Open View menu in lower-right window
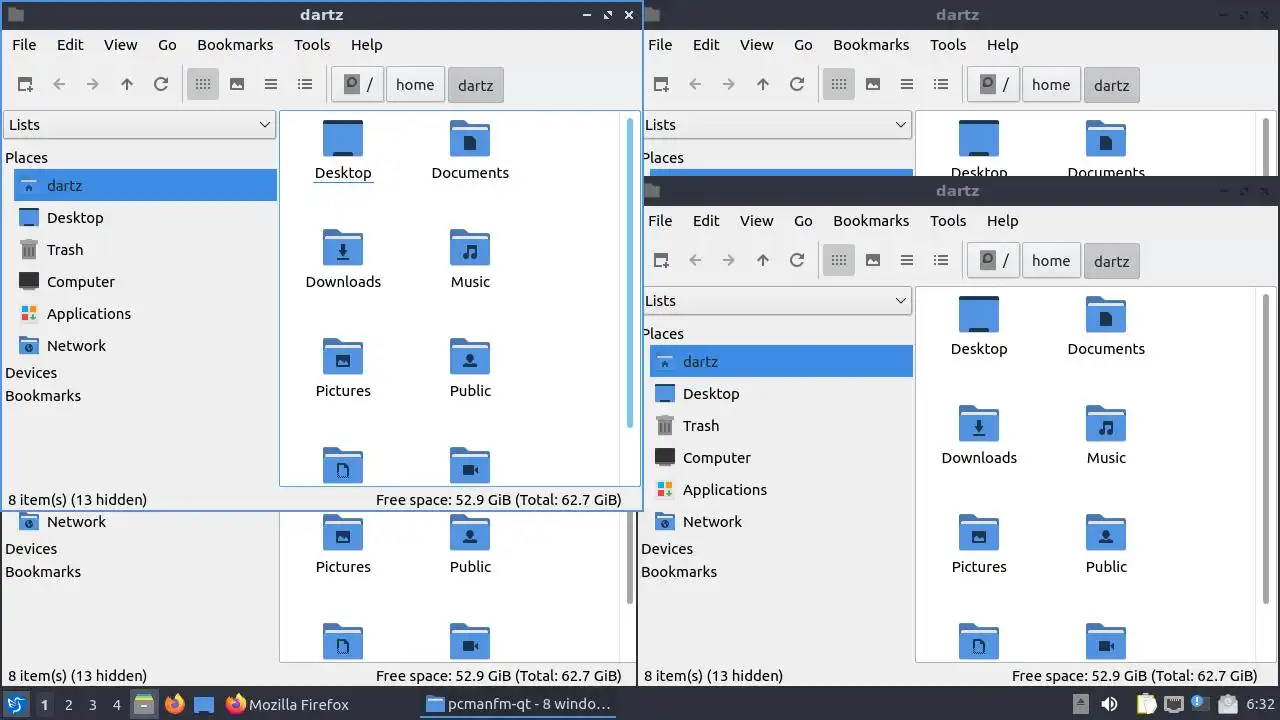The height and width of the screenshot is (720, 1280). pos(757,221)
